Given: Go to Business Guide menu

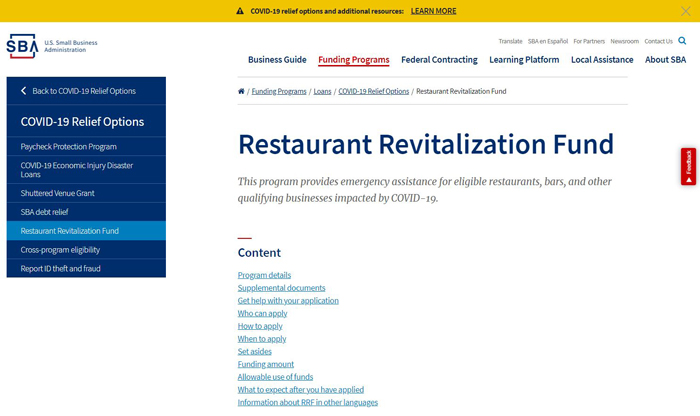Looking at the screenshot, I should [x=277, y=60].
